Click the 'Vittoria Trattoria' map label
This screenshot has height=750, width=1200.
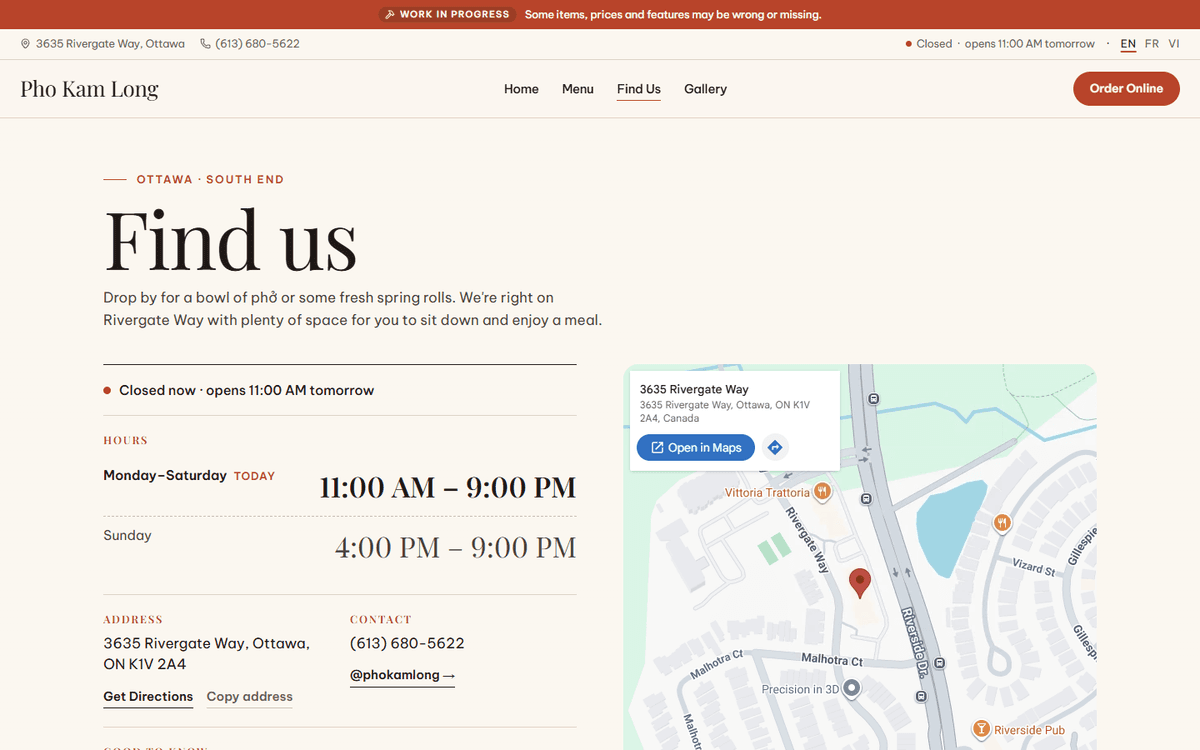[767, 493]
